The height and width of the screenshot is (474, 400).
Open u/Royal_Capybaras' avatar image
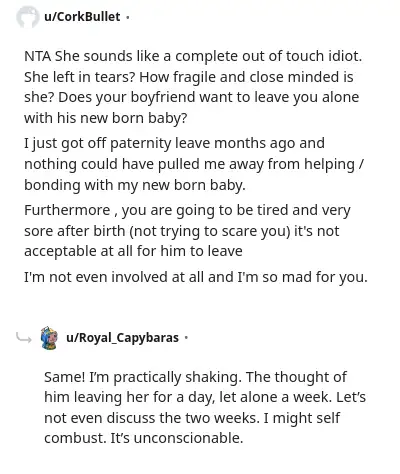(x=49, y=338)
